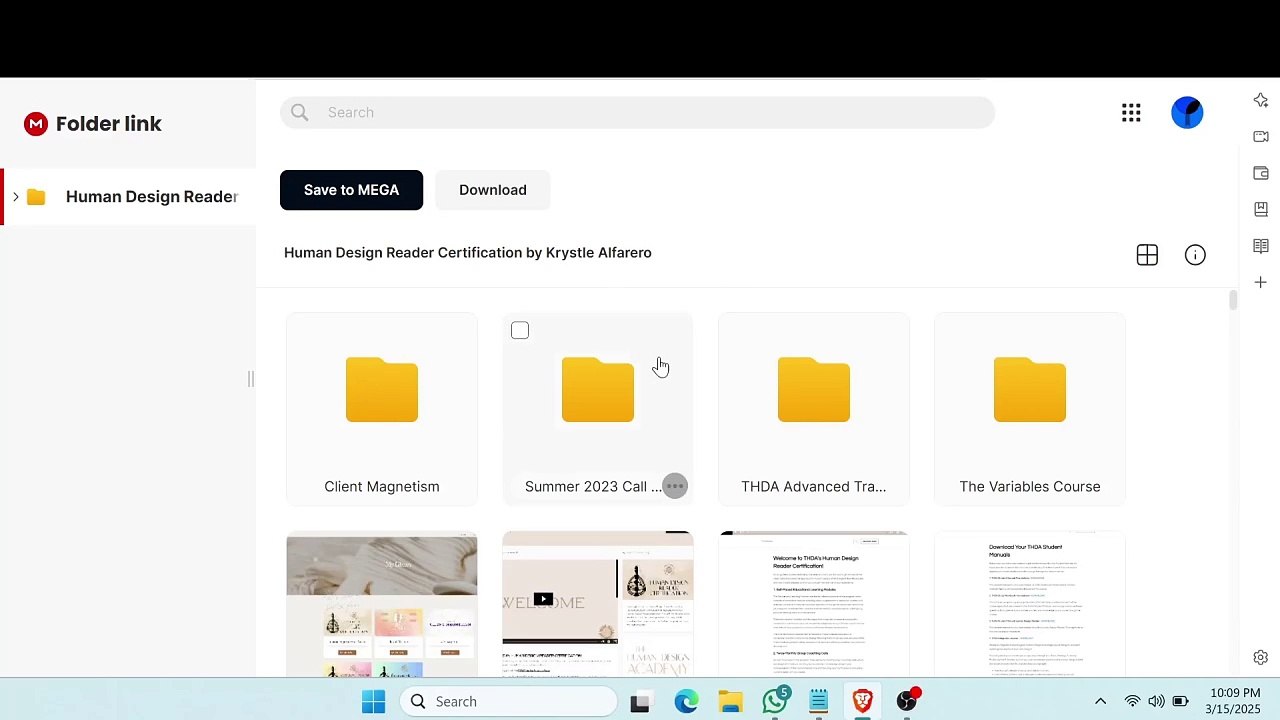
Task: Switch to Brave browser on taskbar
Action: click(x=863, y=702)
